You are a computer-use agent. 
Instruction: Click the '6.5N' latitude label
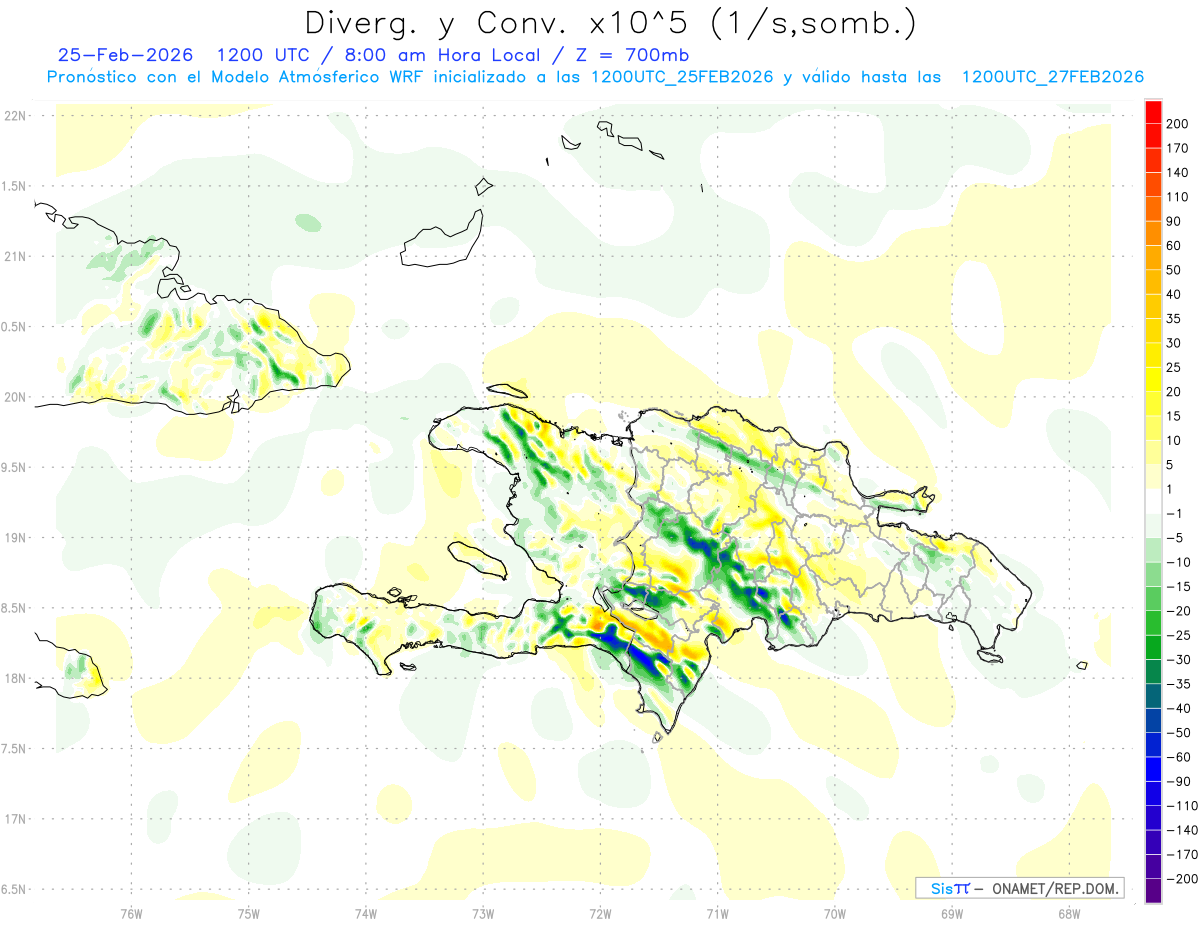[x=15, y=889]
